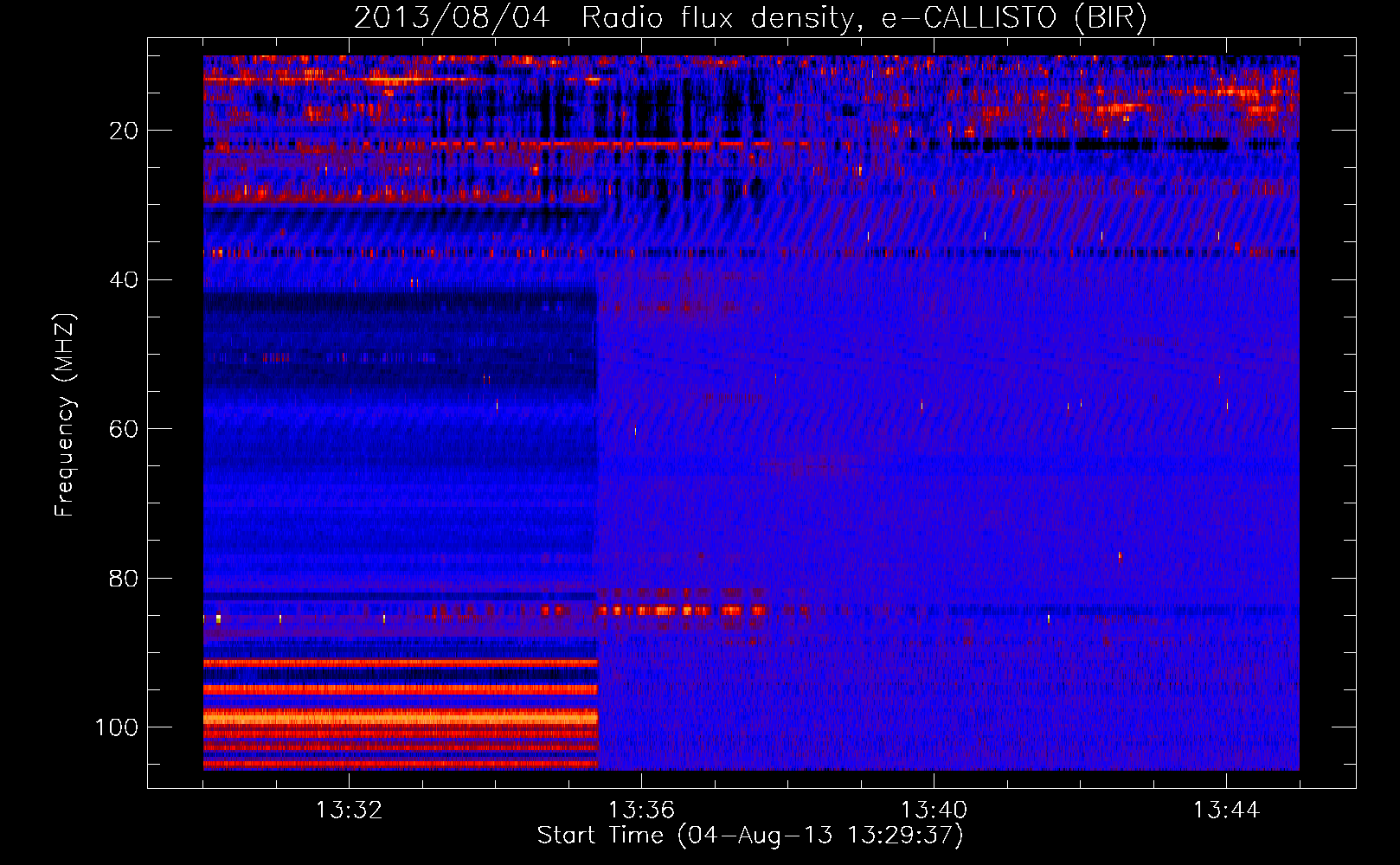Click the 20 MHz frequency tick label
This screenshot has height=865, width=1400.
[x=124, y=131]
